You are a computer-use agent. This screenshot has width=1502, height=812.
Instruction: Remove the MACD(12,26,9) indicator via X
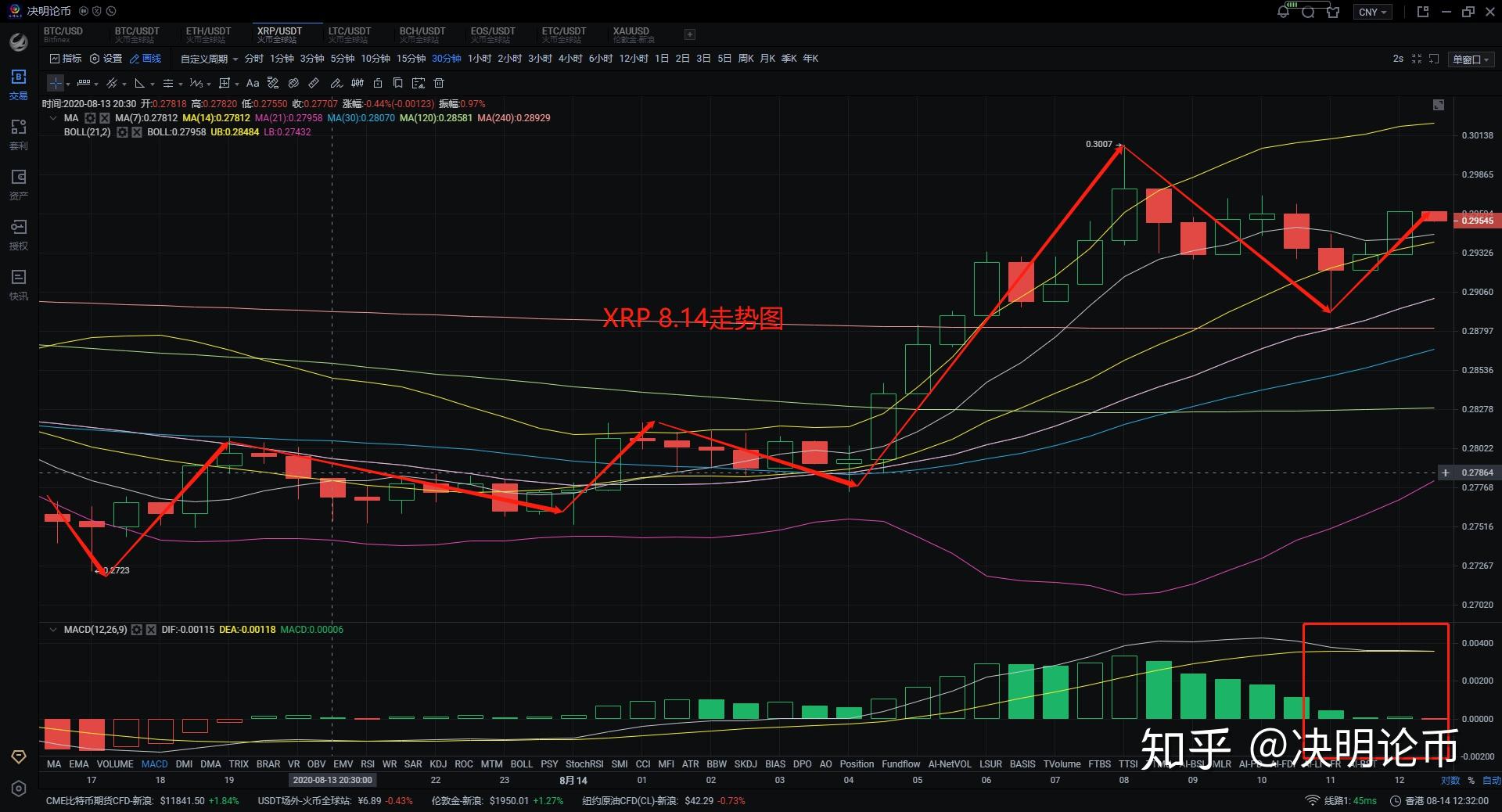152,630
